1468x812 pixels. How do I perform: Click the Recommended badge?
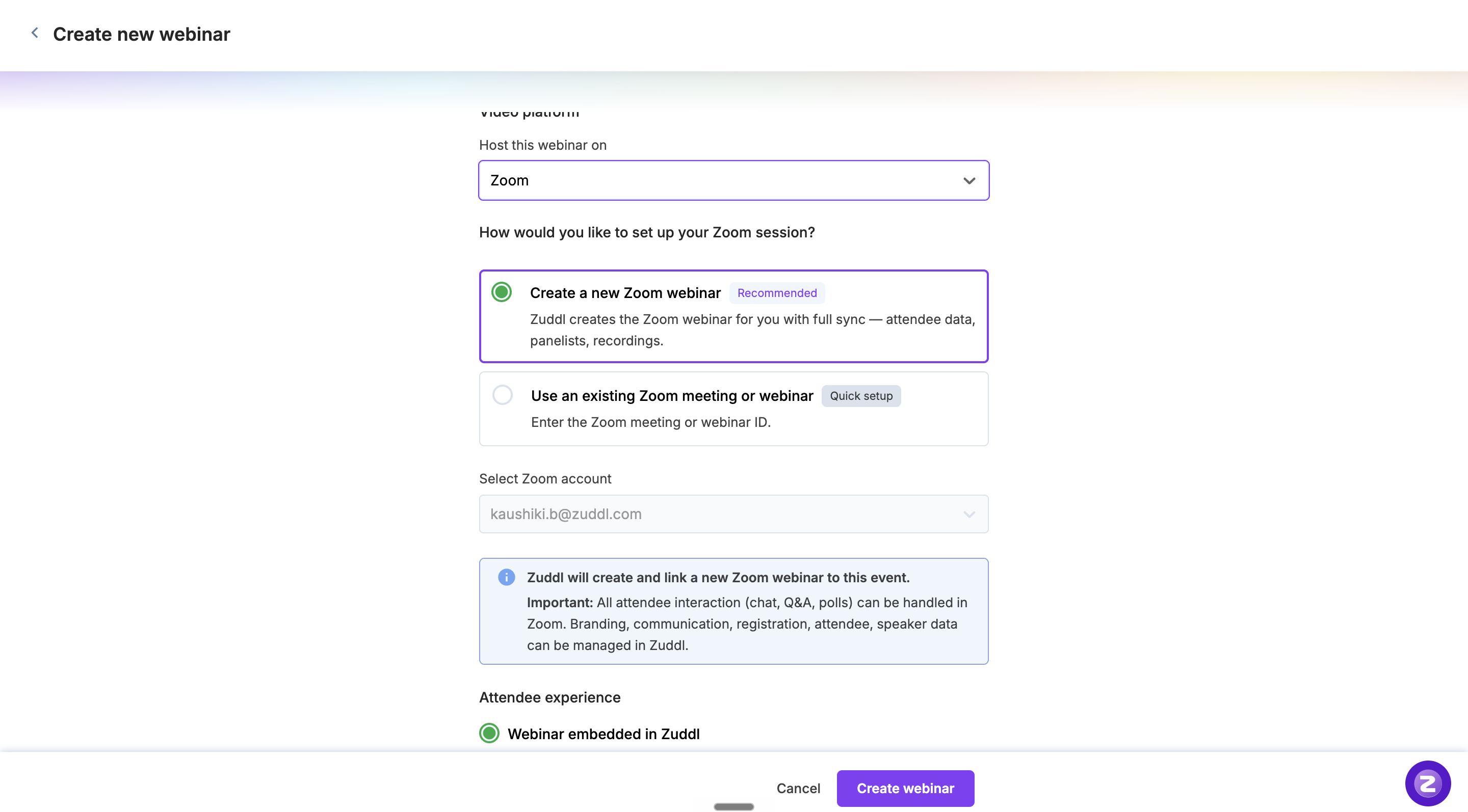coord(777,293)
